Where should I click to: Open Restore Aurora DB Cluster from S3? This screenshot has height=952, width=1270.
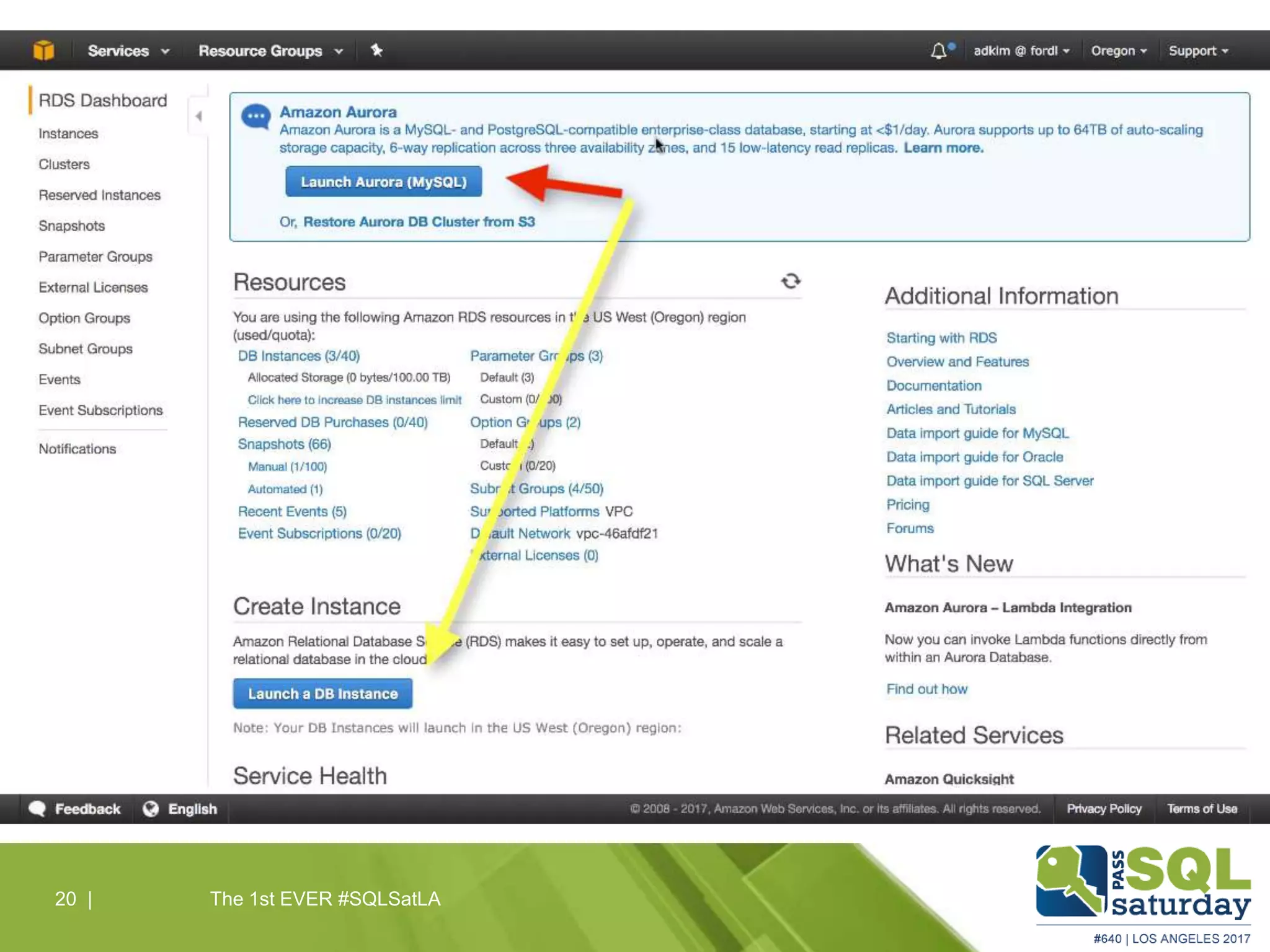coord(419,222)
